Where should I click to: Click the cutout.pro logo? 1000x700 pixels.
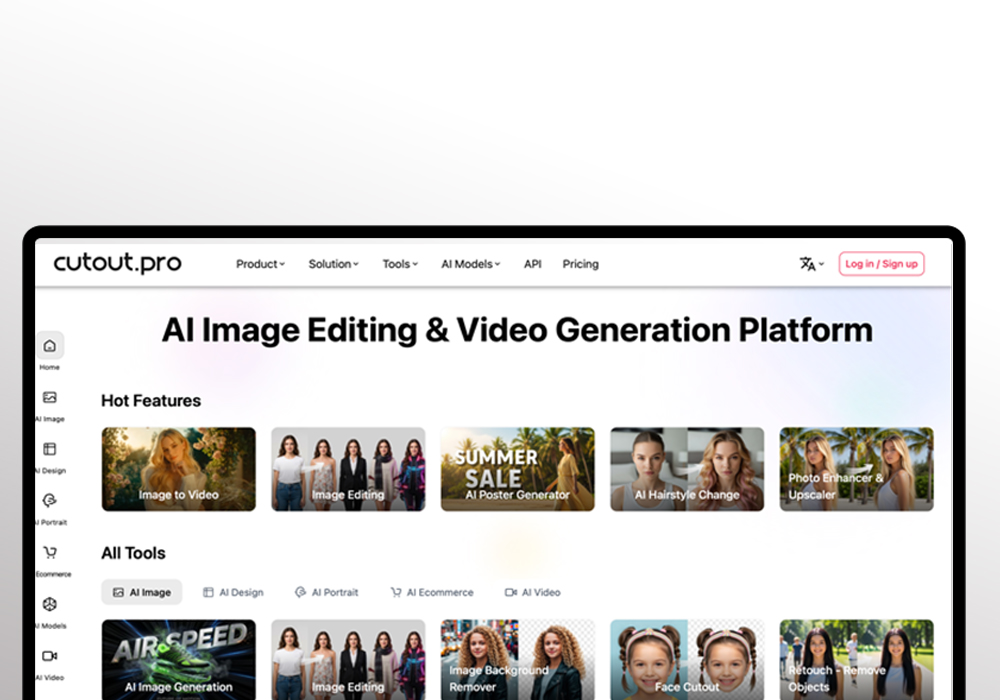click(x=118, y=263)
